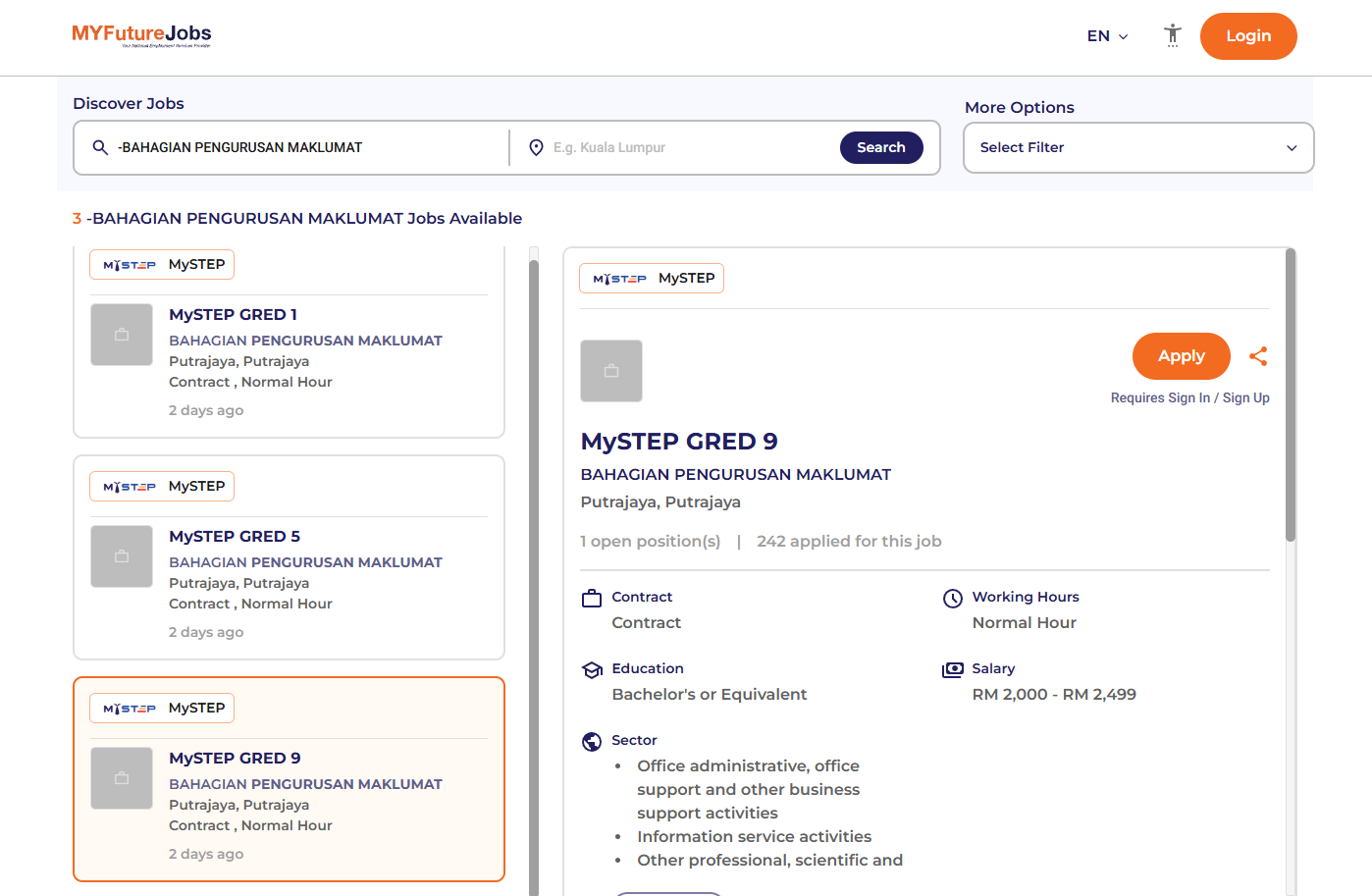Click BAHAGIAN PENGURUSAN MAKLUMAT under GRED 1
This screenshot has width=1372, height=896.
pos(305,341)
